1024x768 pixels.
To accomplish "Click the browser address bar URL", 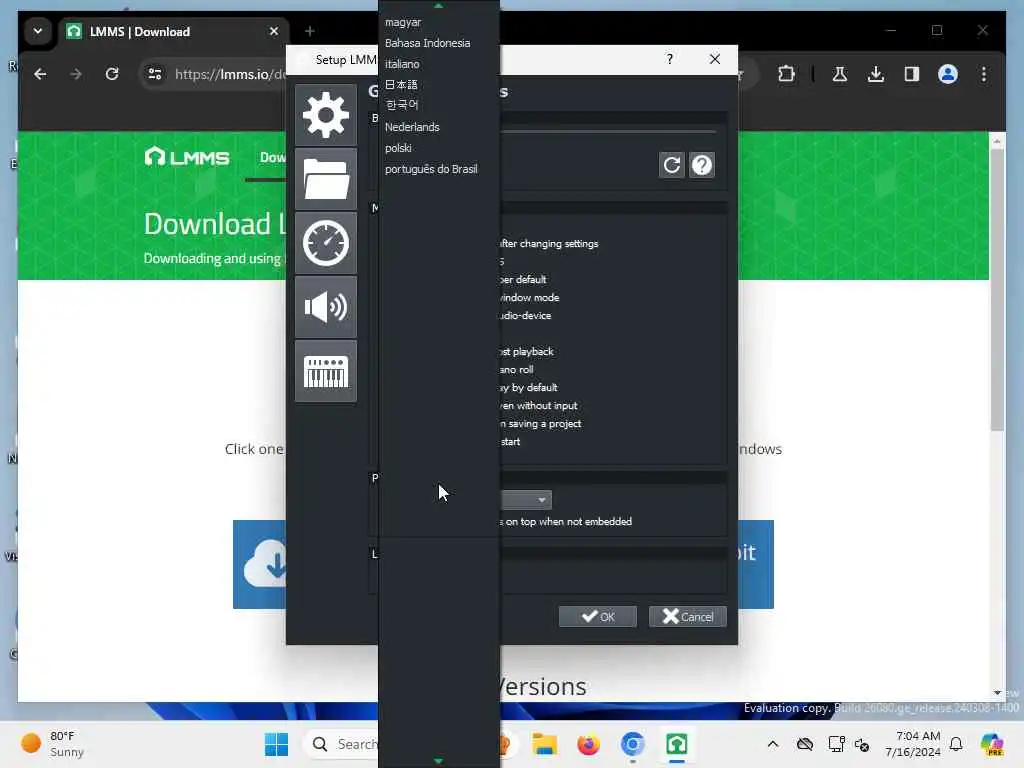I will coord(230,74).
